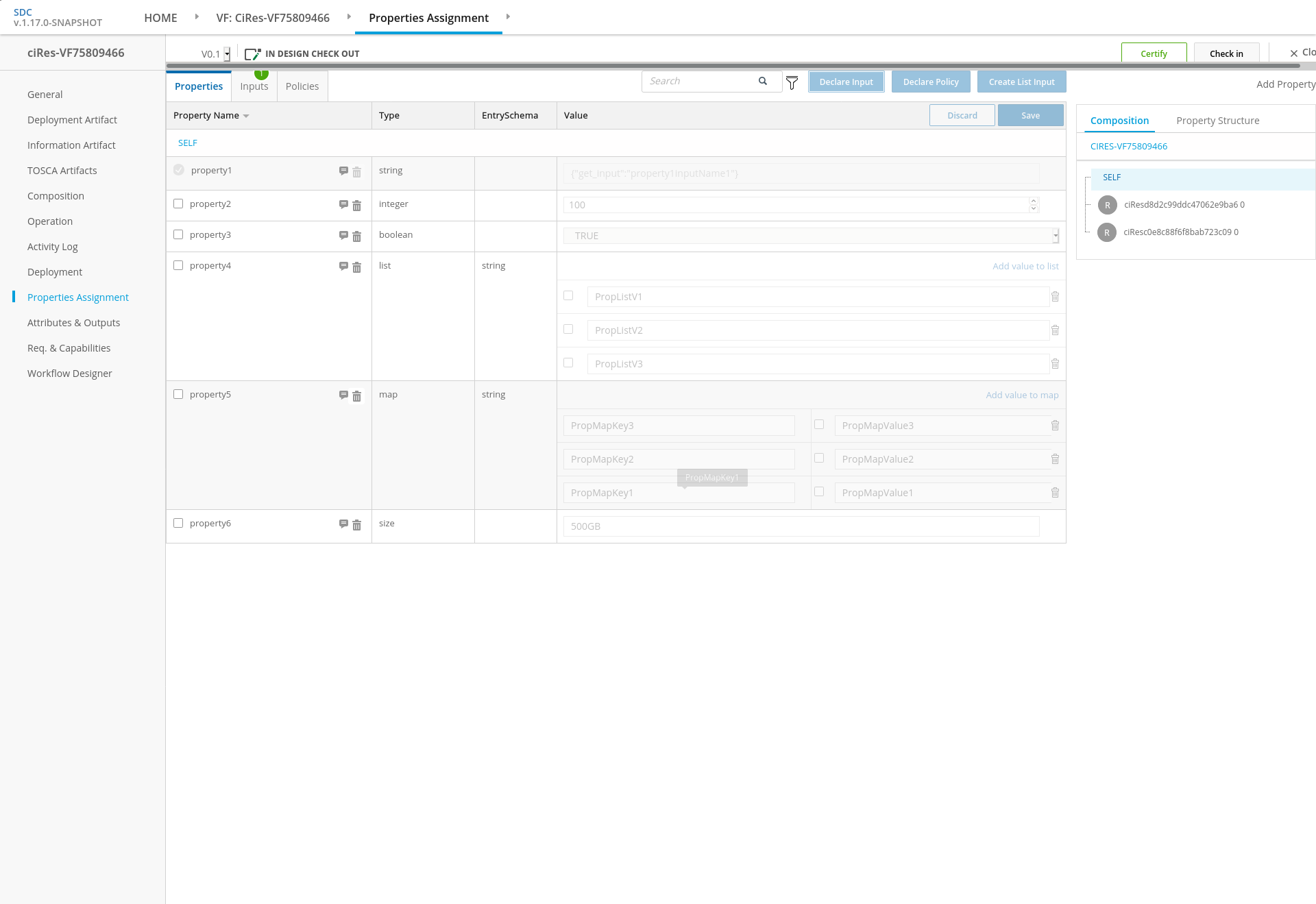This screenshot has height=904, width=1316.
Task: Open the properties filter funnel icon
Action: point(792,83)
